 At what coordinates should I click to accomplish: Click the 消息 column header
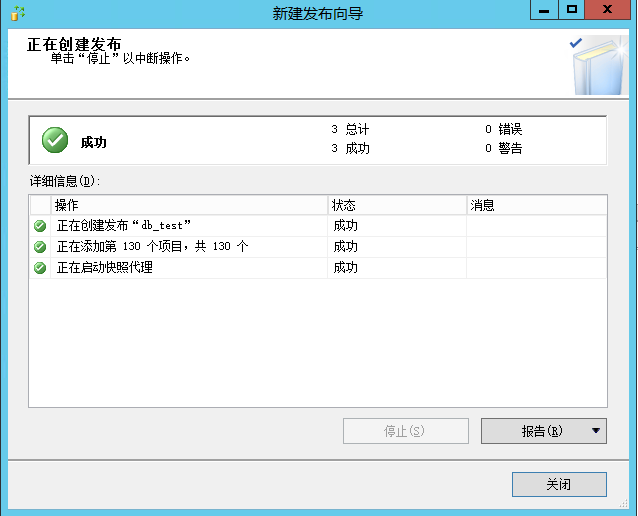click(x=537, y=205)
